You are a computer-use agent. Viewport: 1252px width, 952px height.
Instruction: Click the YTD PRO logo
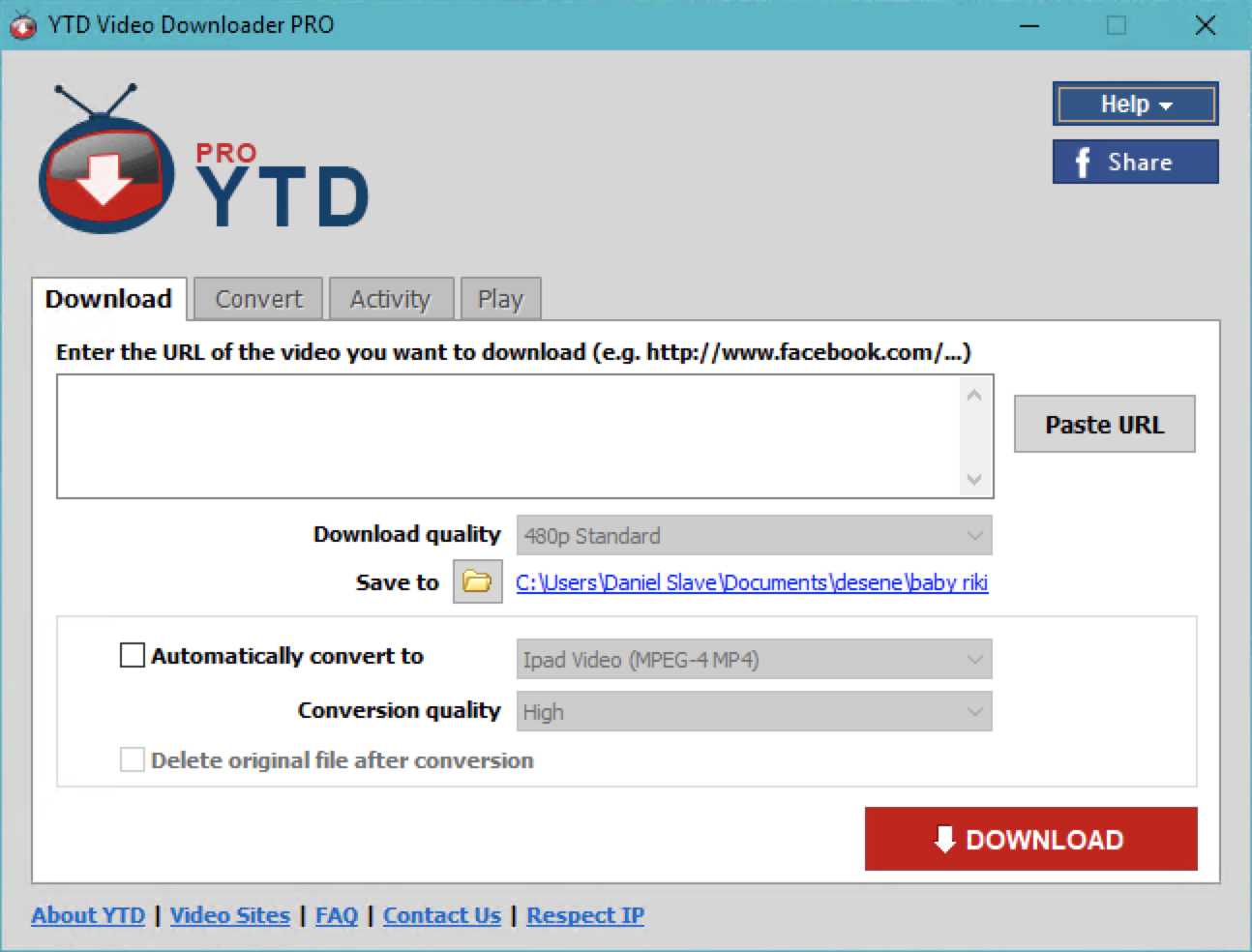click(203, 159)
